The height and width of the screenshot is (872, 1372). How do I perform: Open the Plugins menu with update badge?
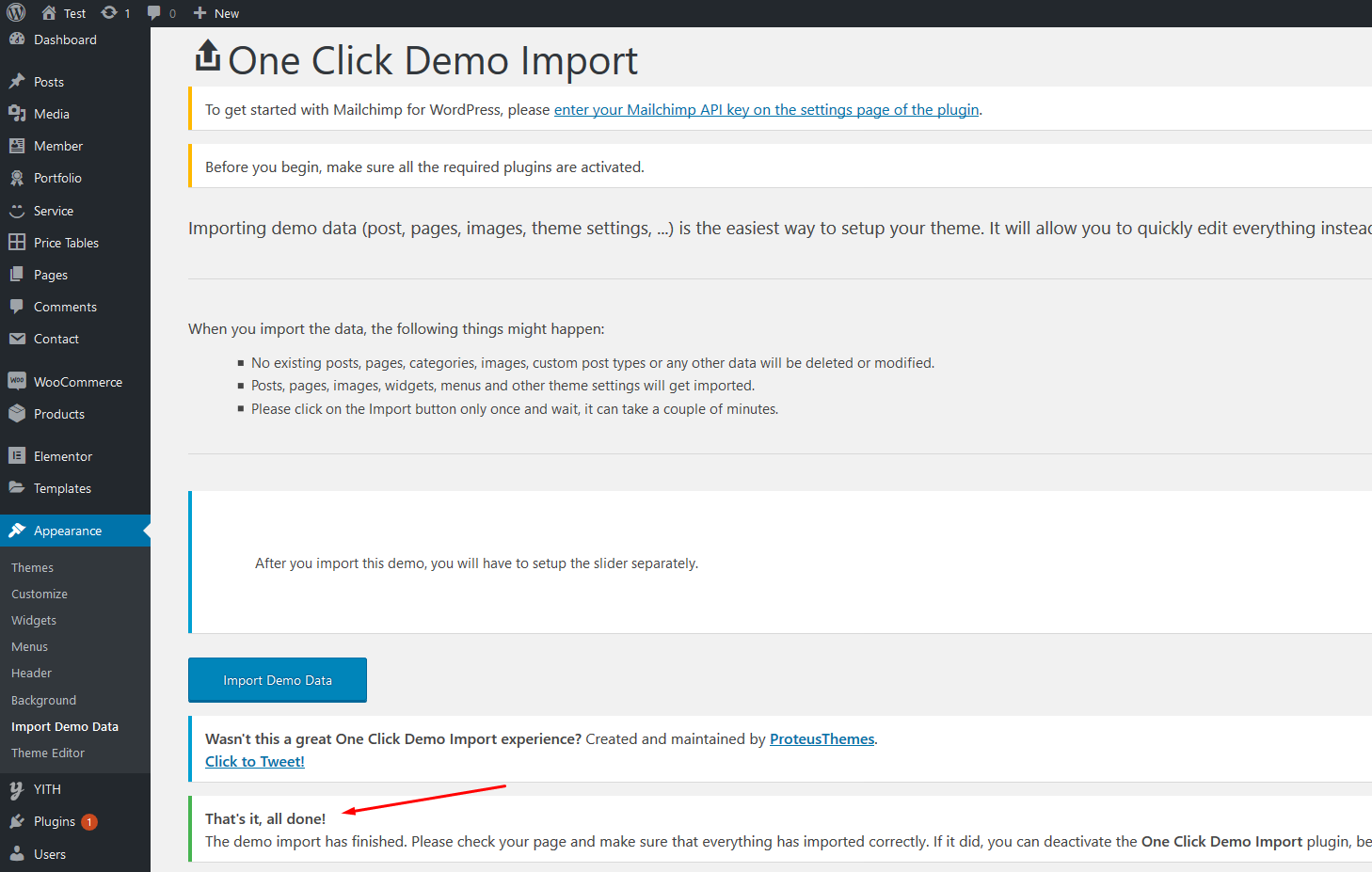[55, 821]
